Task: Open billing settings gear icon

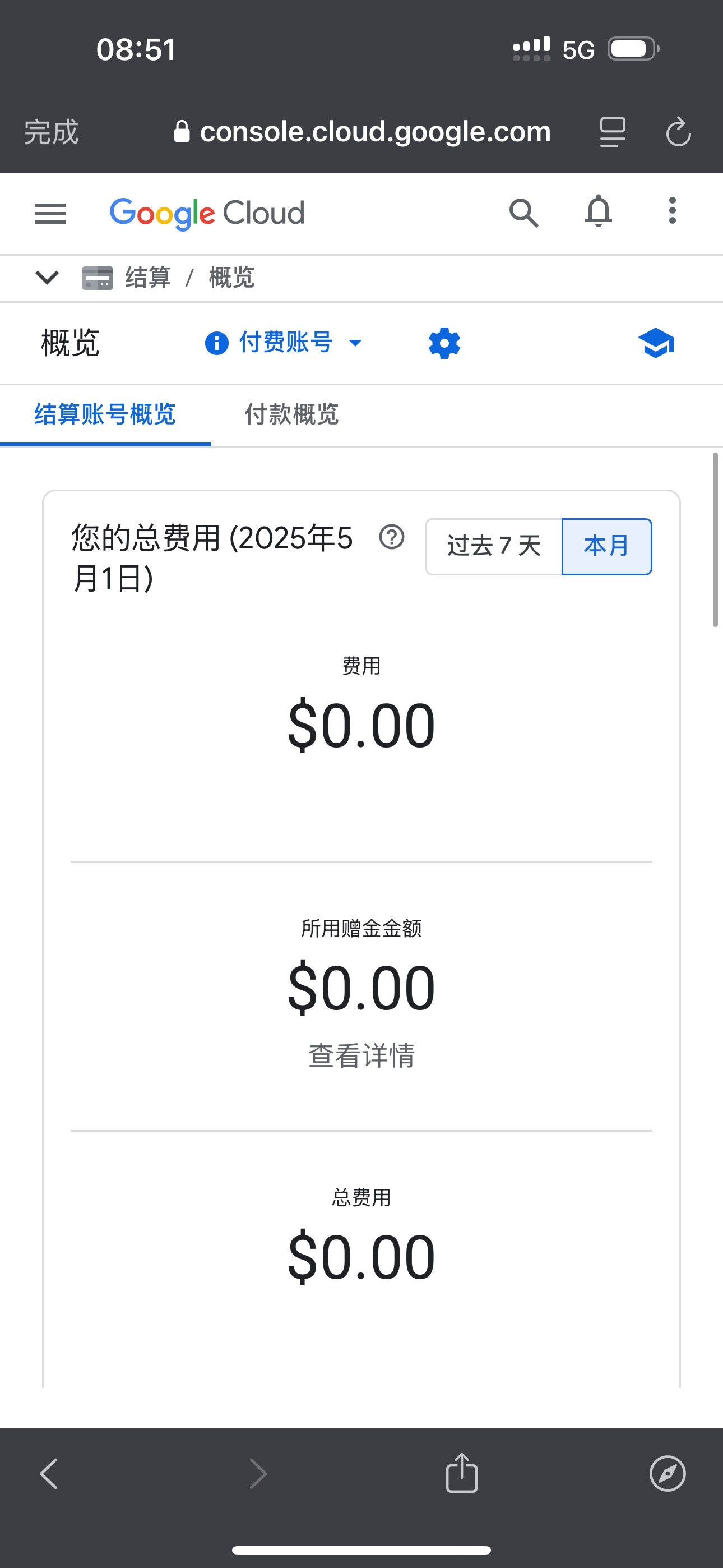Action: click(444, 344)
